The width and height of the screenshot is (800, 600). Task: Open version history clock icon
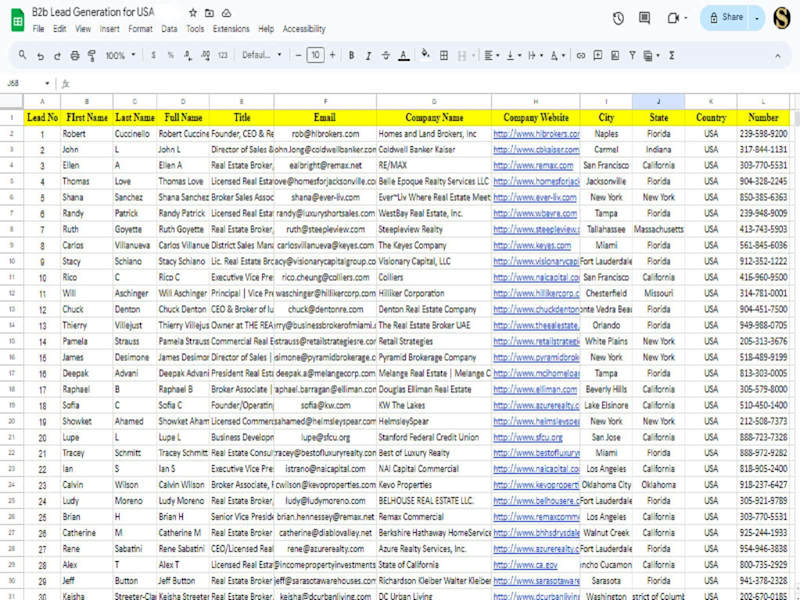pos(618,18)
